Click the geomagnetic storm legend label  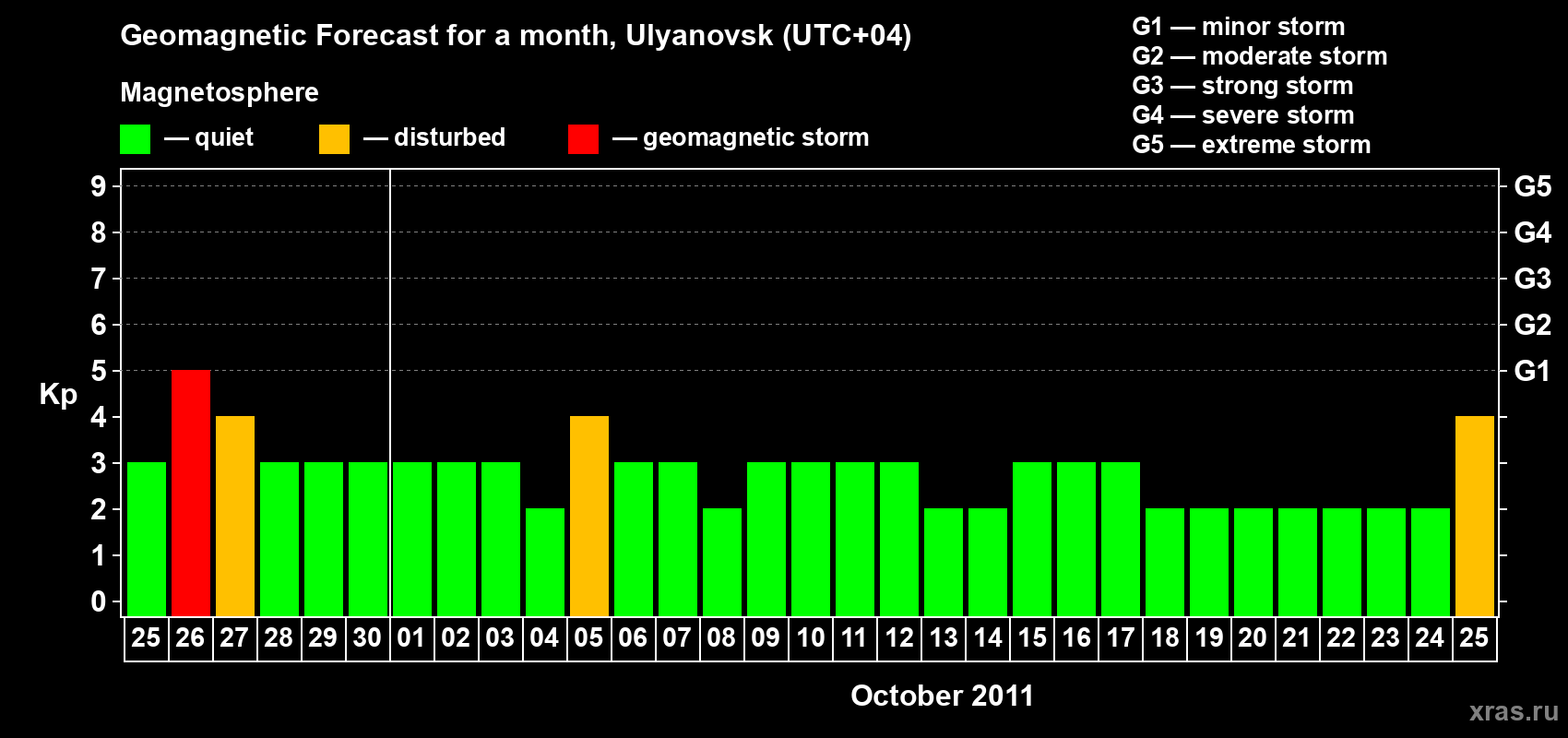(756, 138)
